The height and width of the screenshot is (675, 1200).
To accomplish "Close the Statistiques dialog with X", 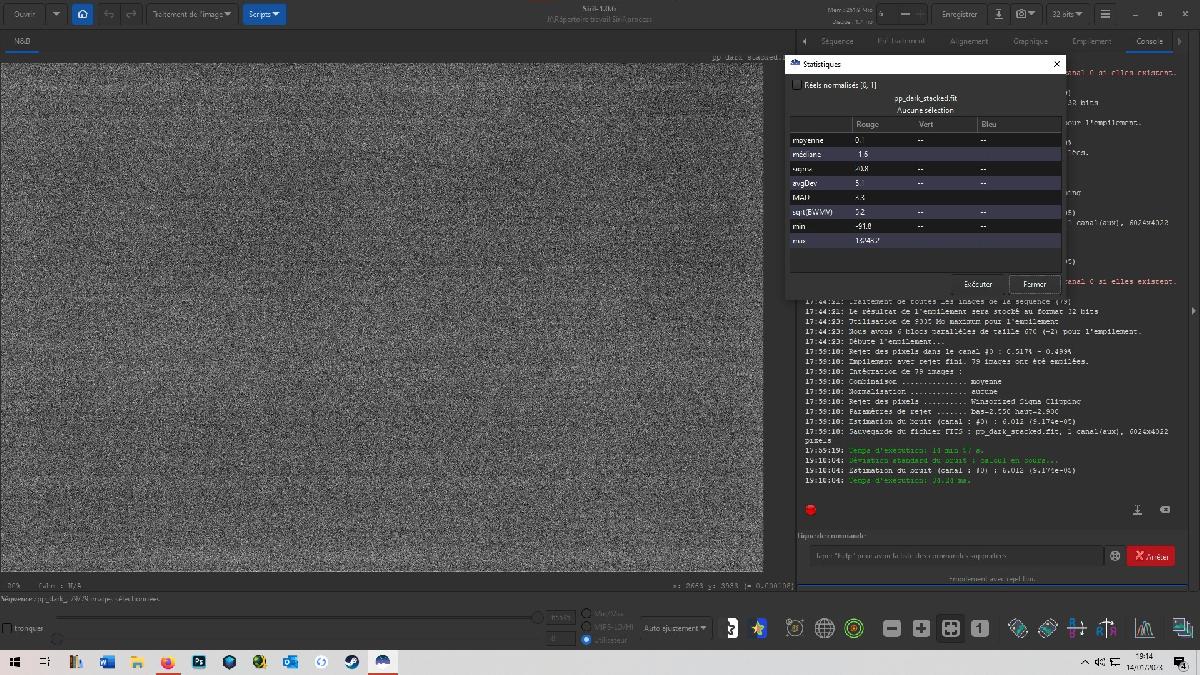I will pos(1057,64).
